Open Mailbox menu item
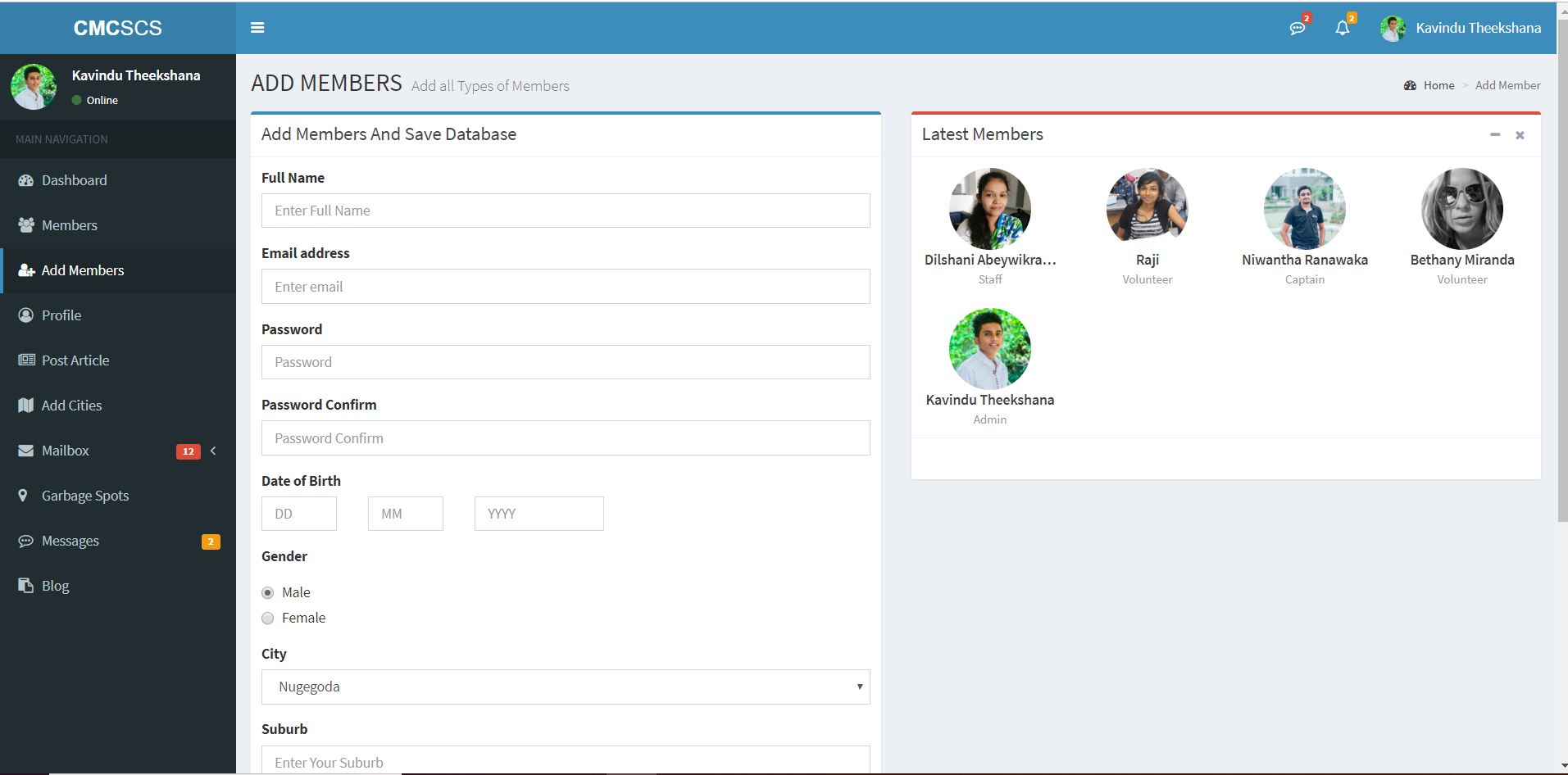1568x775 pixels. [118, 451]
